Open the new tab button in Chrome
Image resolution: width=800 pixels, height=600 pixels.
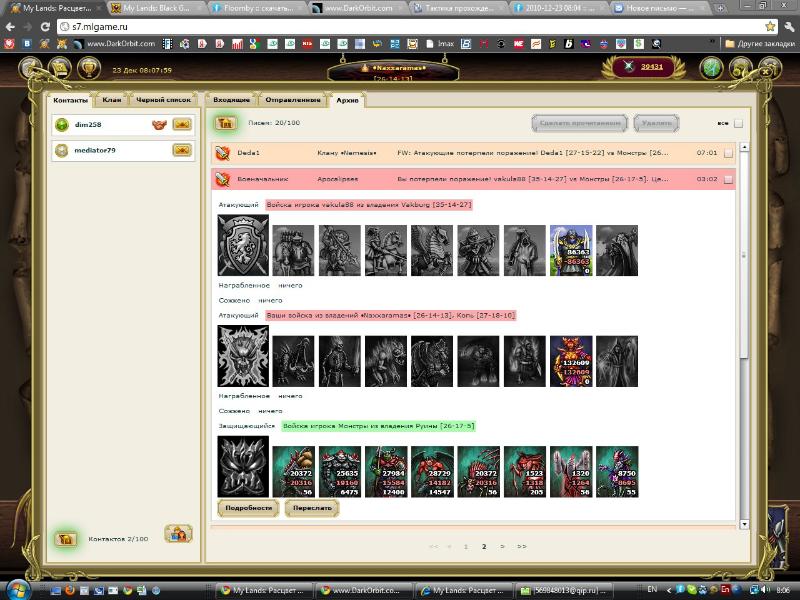721,8
